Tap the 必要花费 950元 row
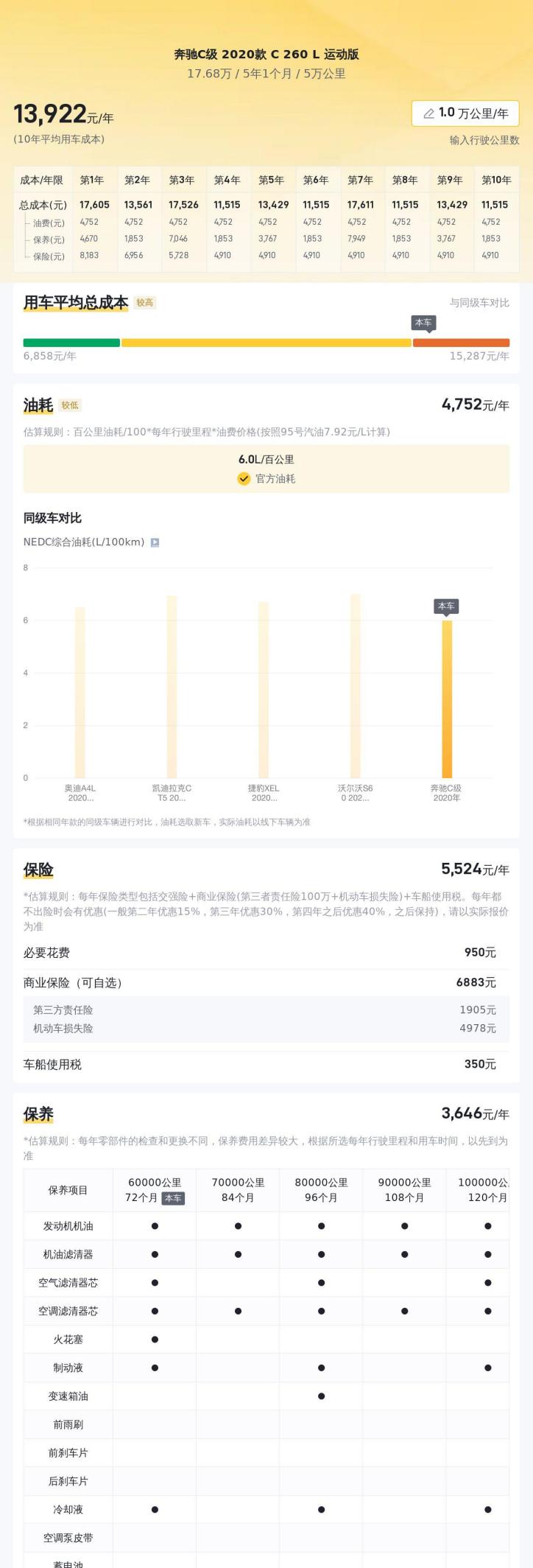 point(266,953)
